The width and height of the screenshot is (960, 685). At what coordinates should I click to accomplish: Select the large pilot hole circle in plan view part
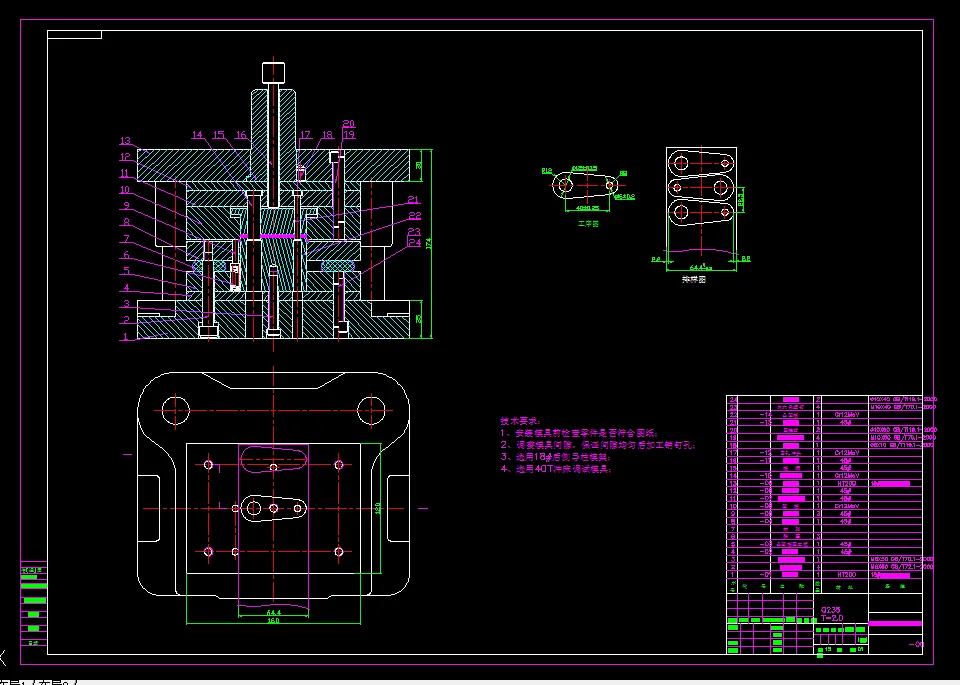pyautogui.click(x=252, y=508)
